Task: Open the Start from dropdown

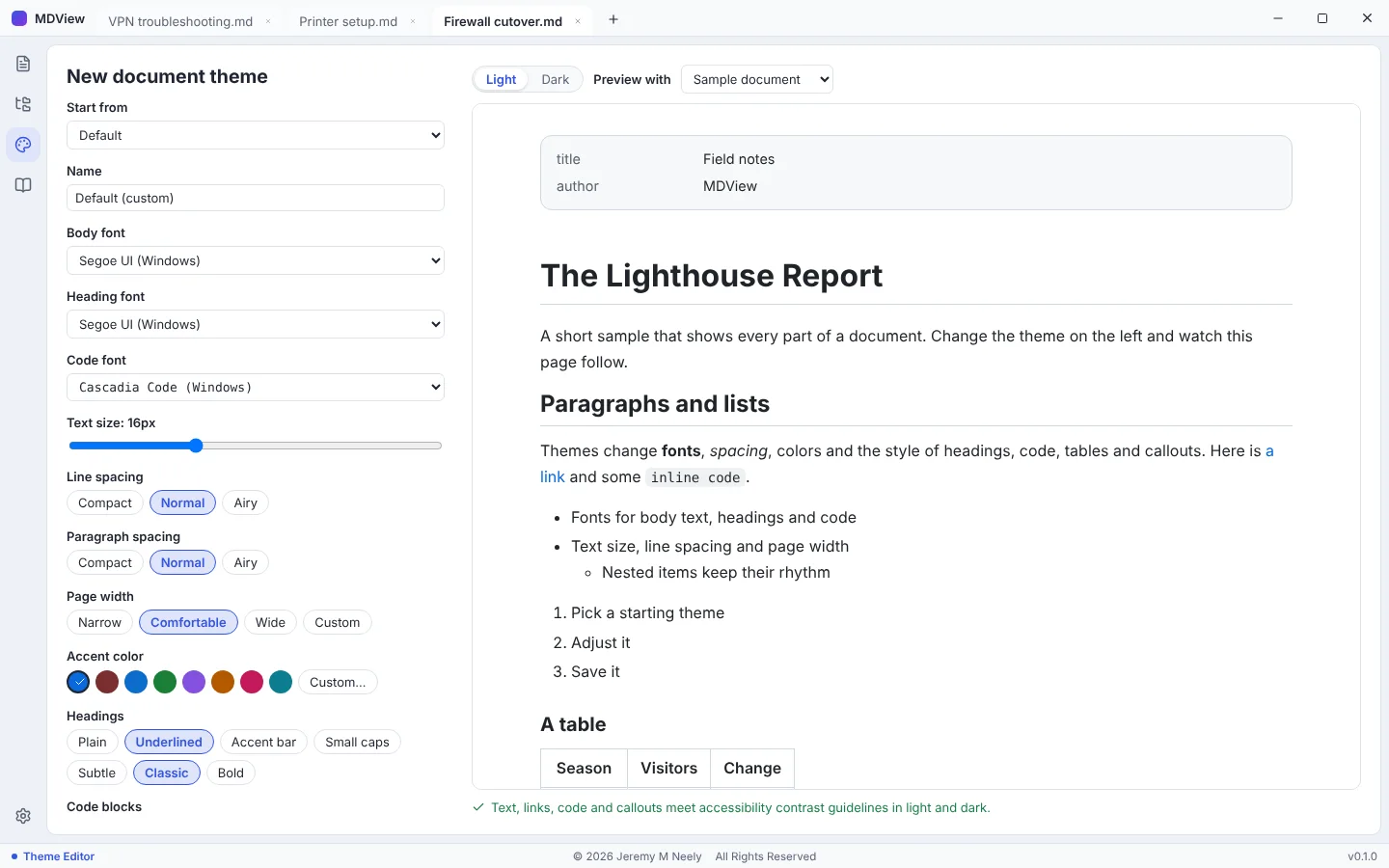Action: tap(256, 135)
